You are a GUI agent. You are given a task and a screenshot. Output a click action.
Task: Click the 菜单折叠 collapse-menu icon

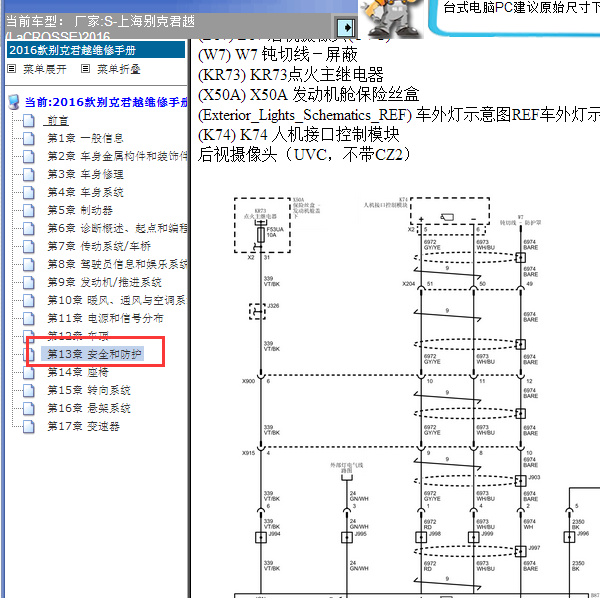[85, 69]
